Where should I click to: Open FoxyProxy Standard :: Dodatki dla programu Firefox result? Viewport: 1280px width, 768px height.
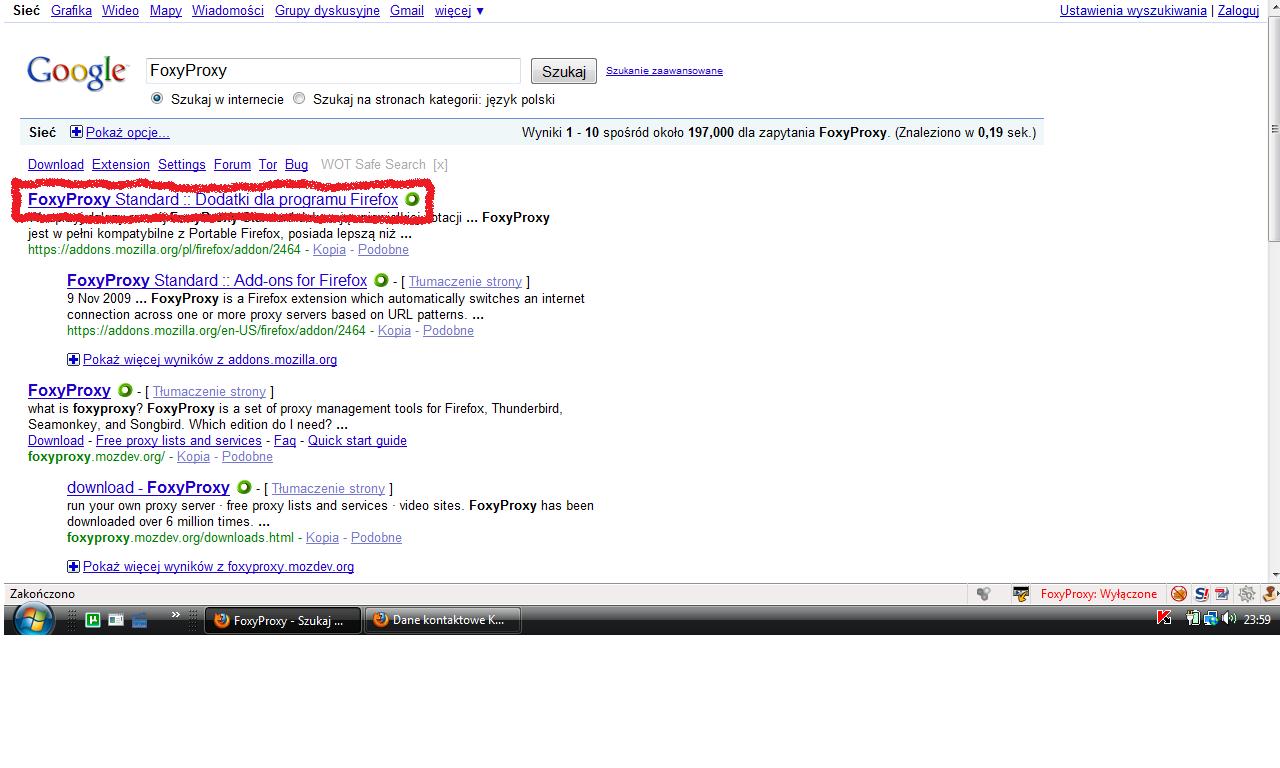coord(213,199)
